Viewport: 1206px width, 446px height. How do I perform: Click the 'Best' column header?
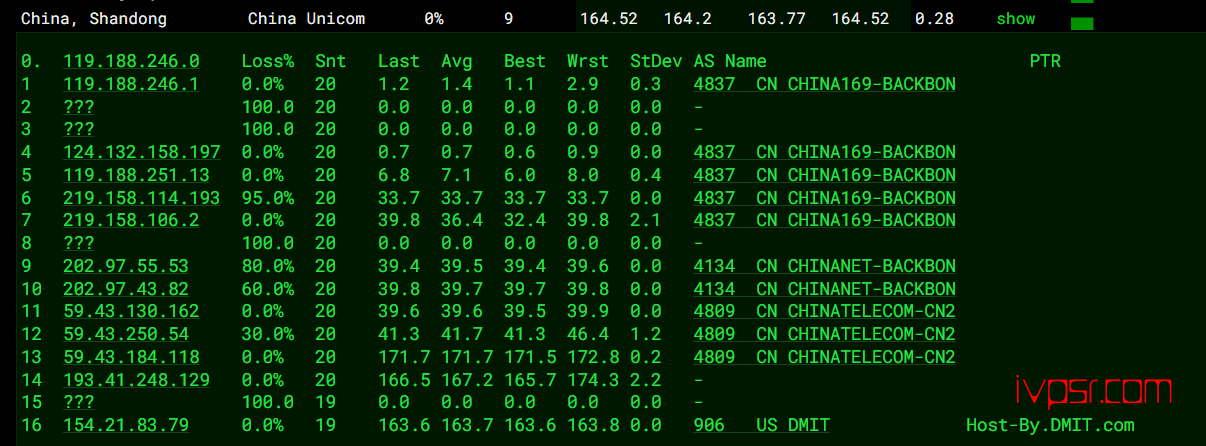coord(525,62)
